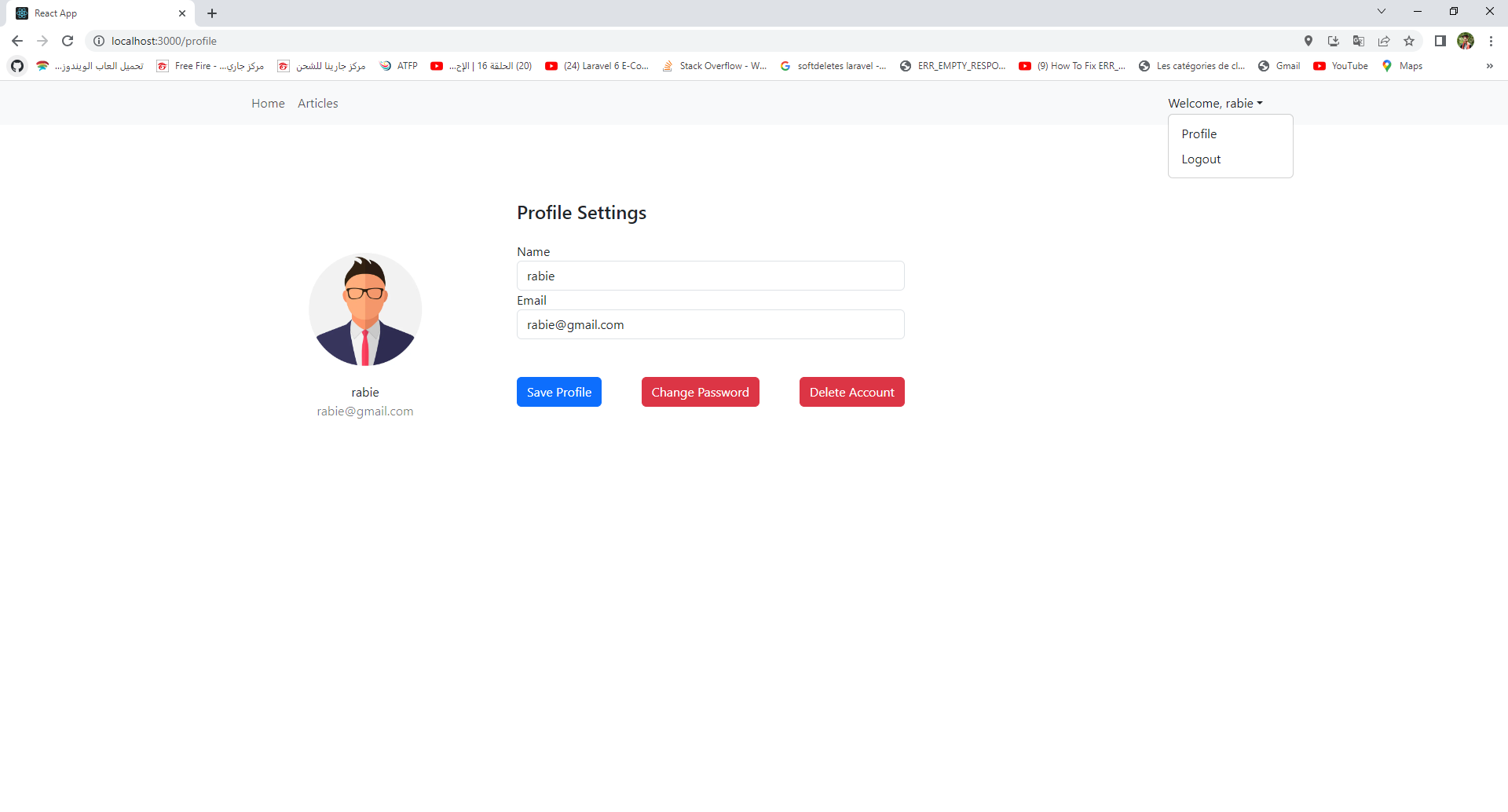Click the Save Profile button
Image resolution: width=1508 pixels, height=812 pixels.
[558, 392]
